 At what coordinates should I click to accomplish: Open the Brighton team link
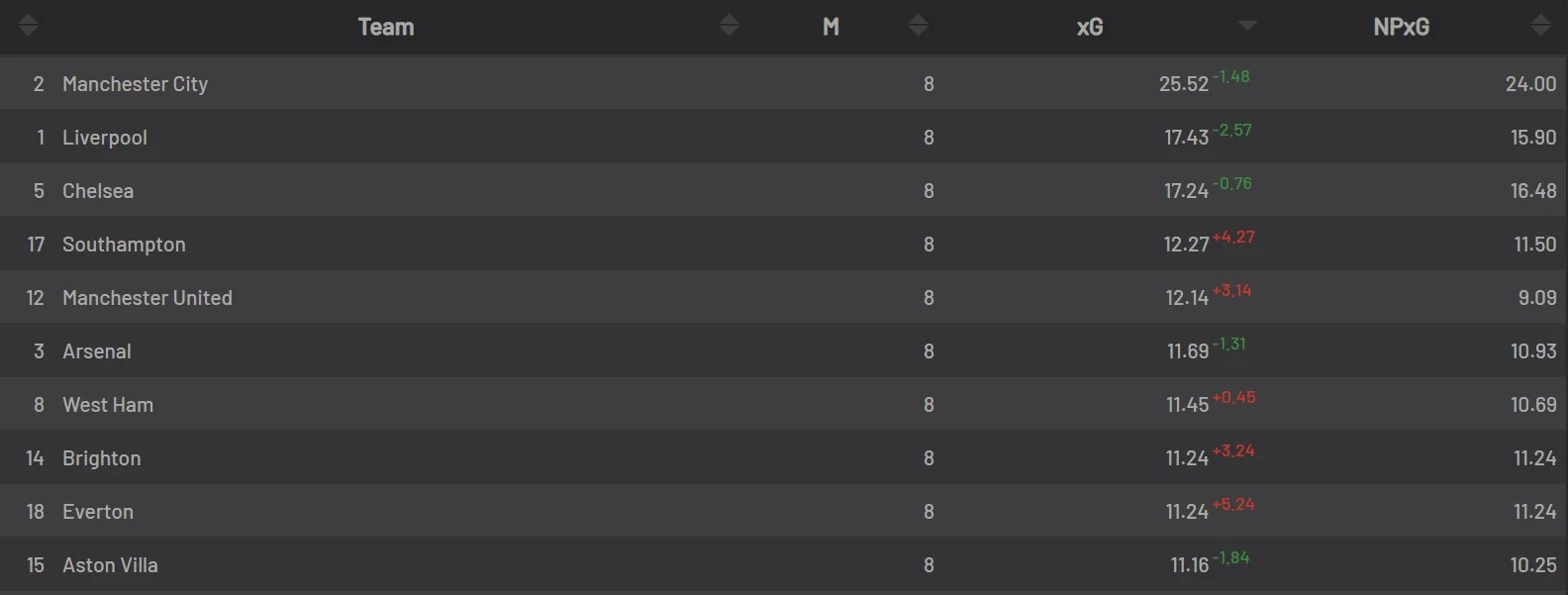[x=101, y=458]
